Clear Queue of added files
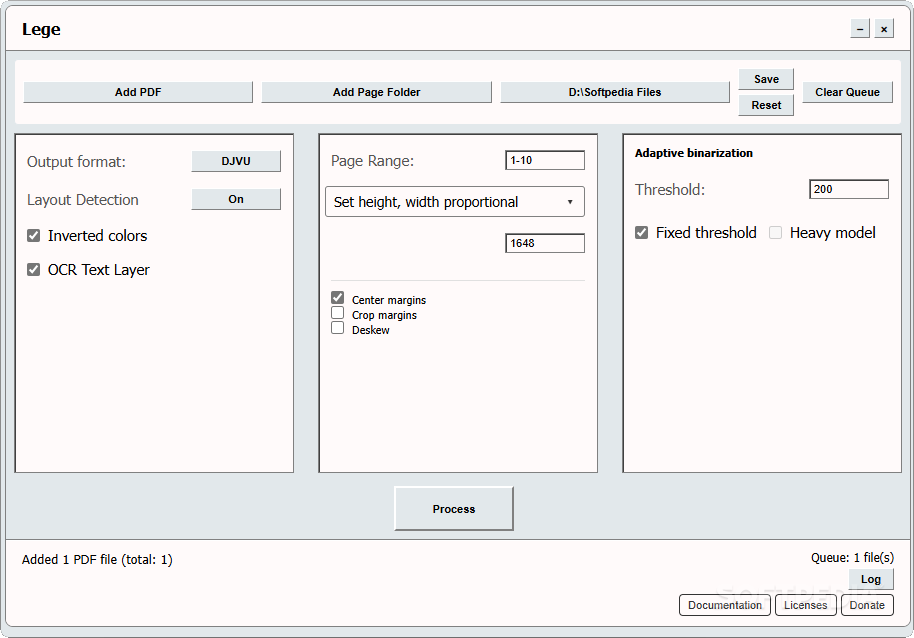This screenshot has width=914, height=638. (x=848, y=92)
